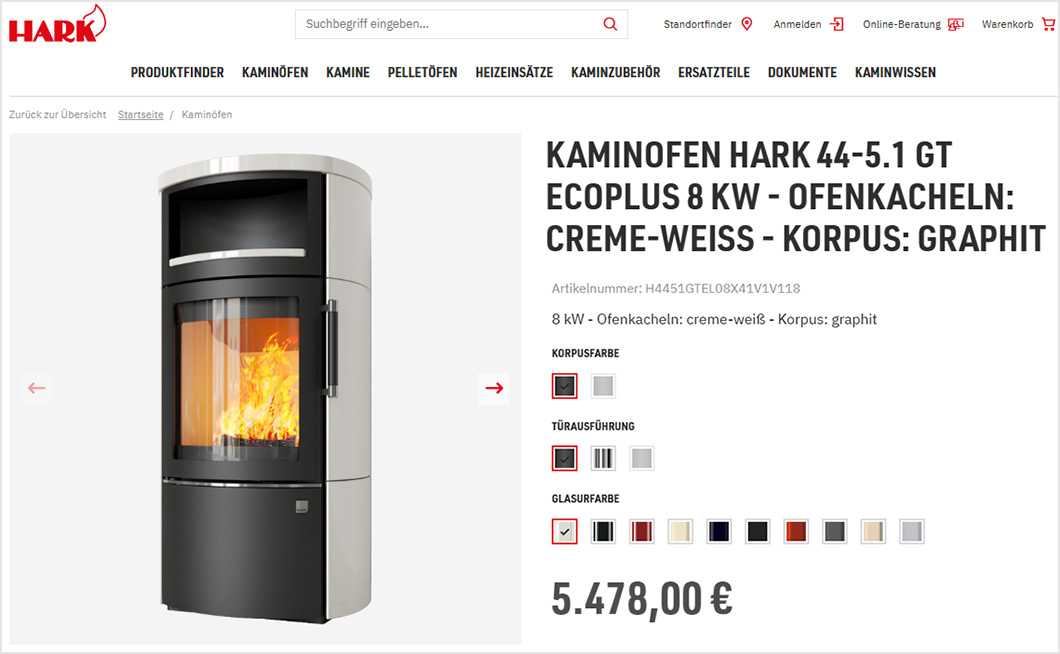Viewport: 1060px width, 654px height.
Task: Choose the dark red Glasurfarbe swatch
Action: coord(642,532)
